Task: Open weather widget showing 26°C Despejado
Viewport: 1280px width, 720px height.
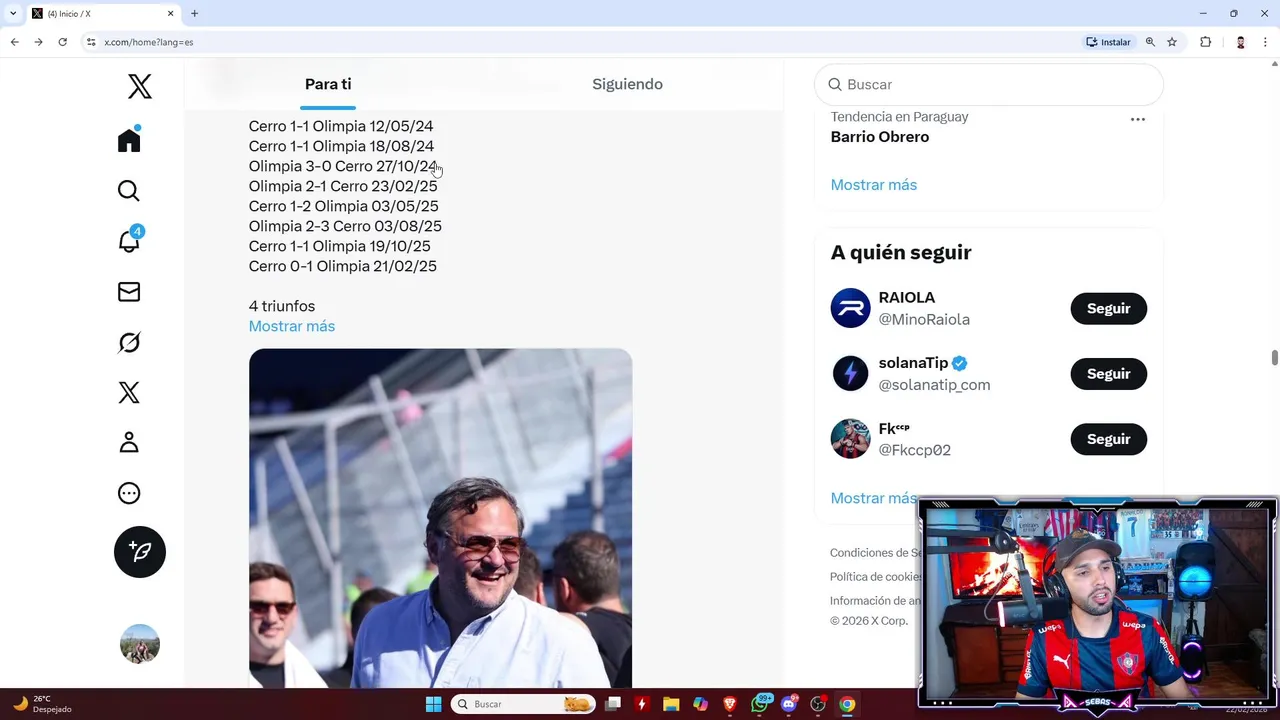Action: tap(42, 704)
